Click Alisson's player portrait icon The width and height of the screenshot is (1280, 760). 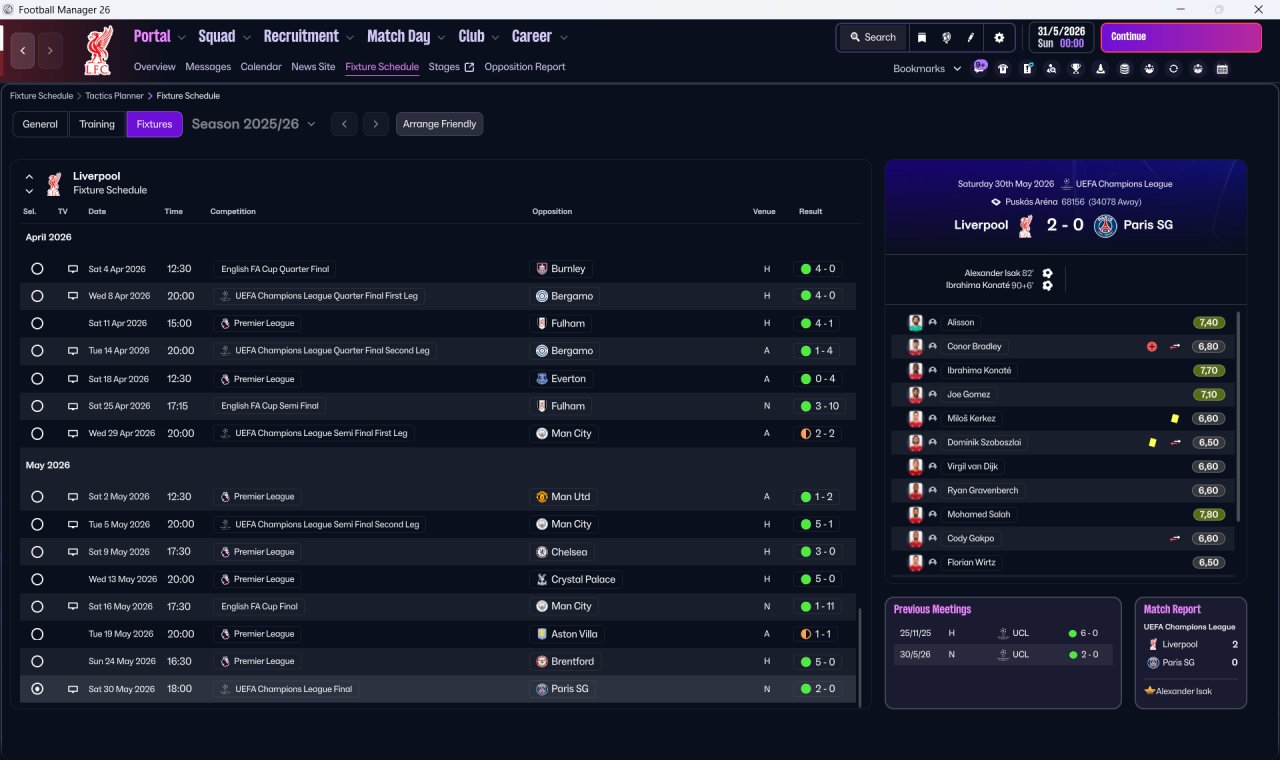(915, 322)
